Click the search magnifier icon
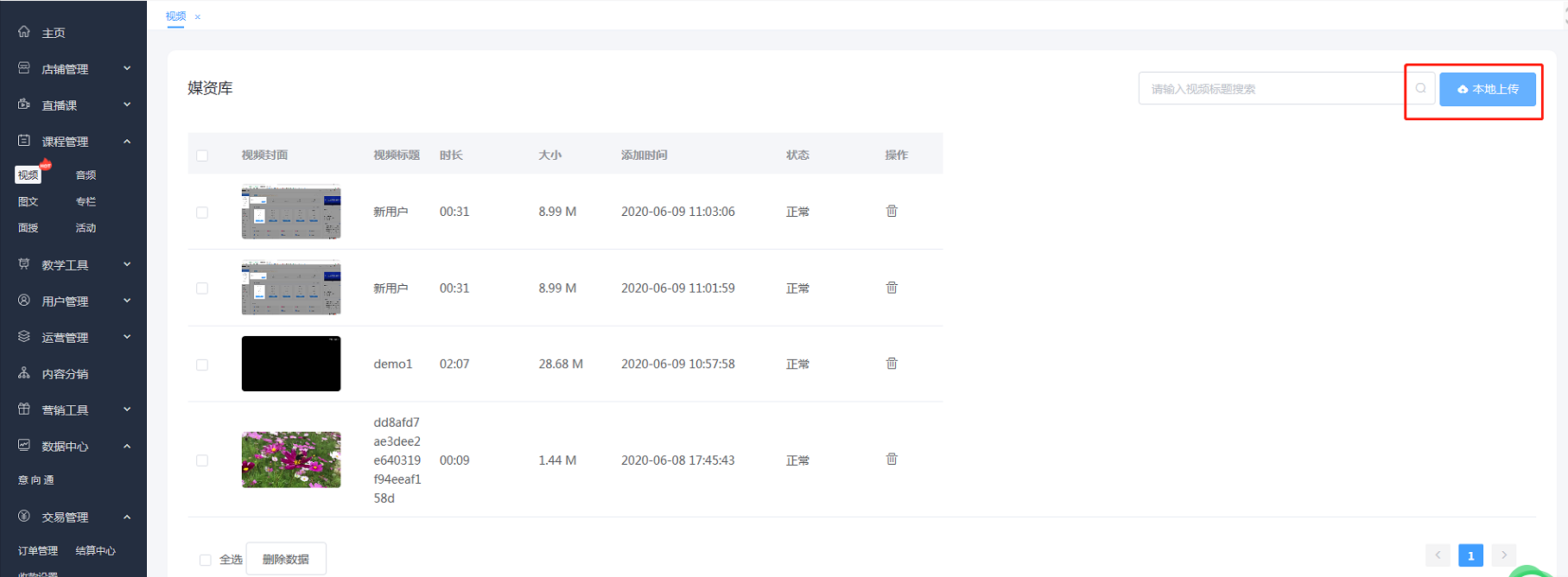 tap(1420, 88)
